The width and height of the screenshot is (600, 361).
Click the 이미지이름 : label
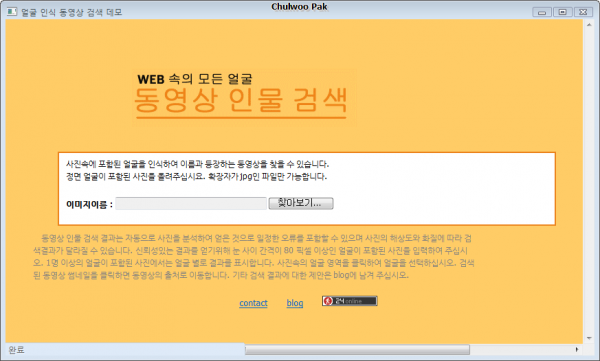click(x=89, y=204)
